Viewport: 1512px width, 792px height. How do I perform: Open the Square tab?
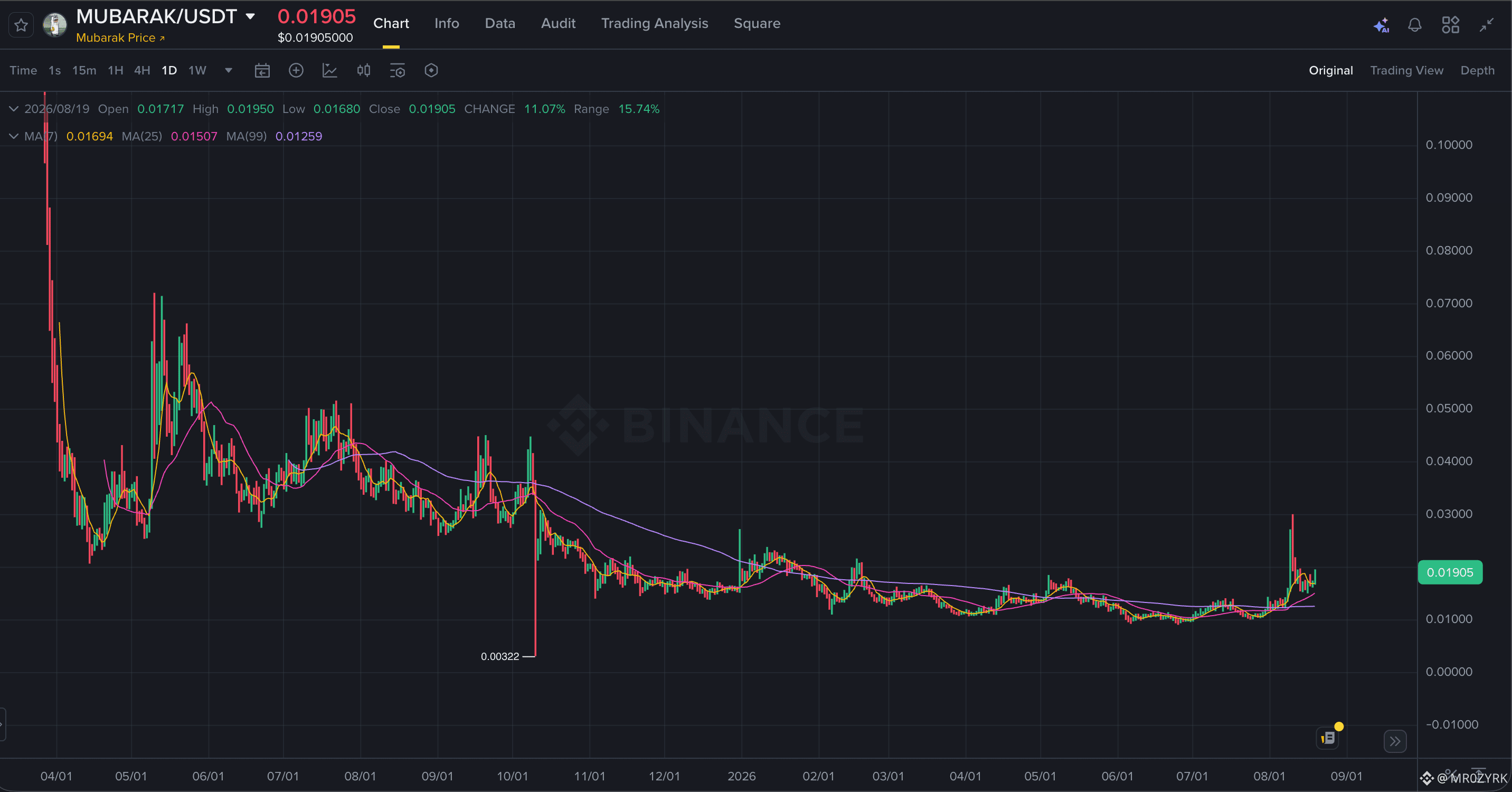coord(757,23)
